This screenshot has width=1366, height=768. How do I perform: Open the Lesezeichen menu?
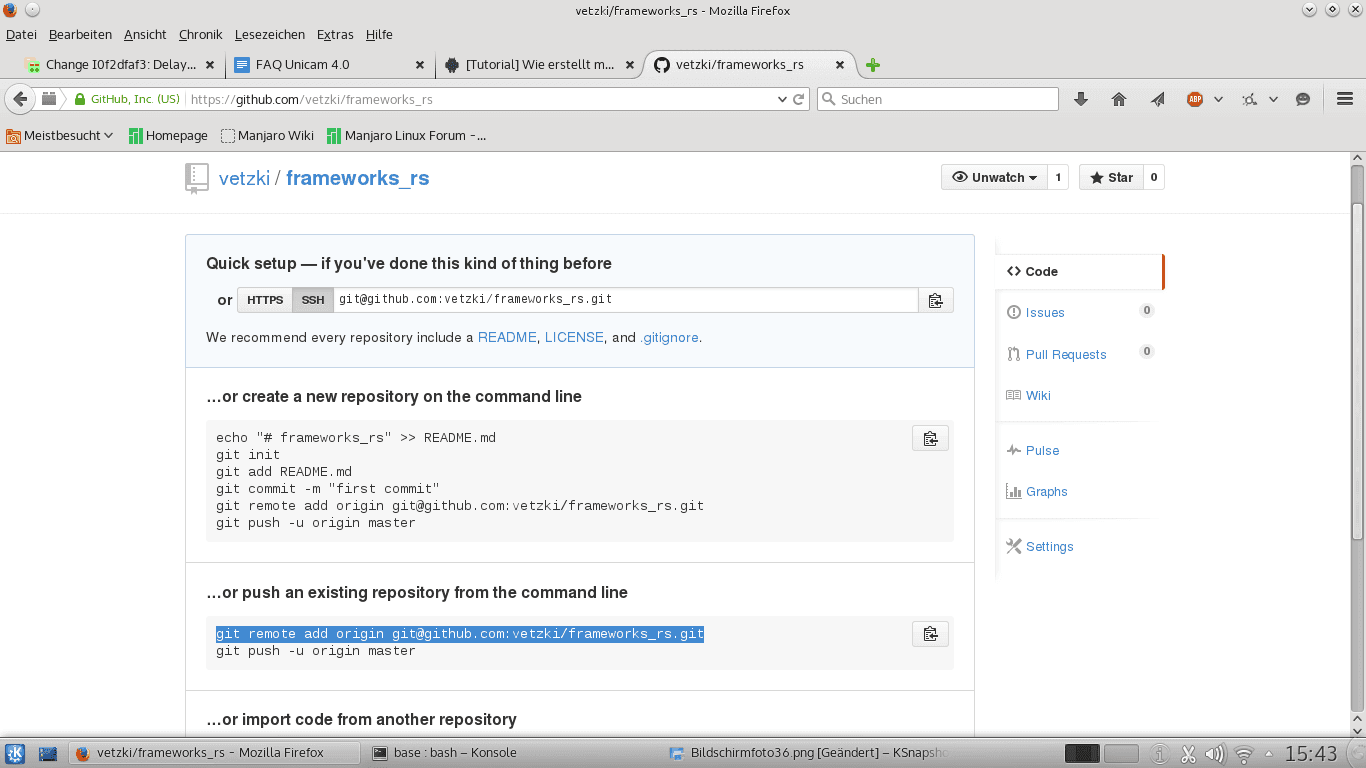point(269,34)
